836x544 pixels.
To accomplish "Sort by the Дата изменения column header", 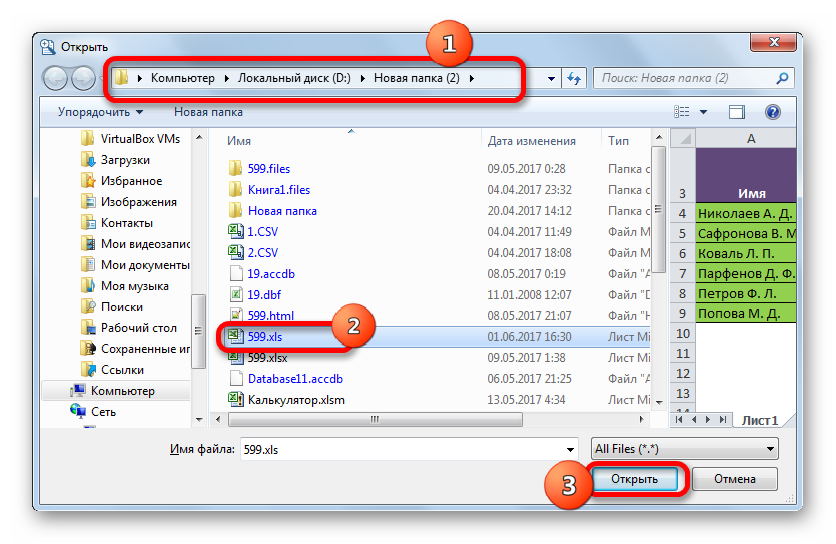I will pos(532,141).
